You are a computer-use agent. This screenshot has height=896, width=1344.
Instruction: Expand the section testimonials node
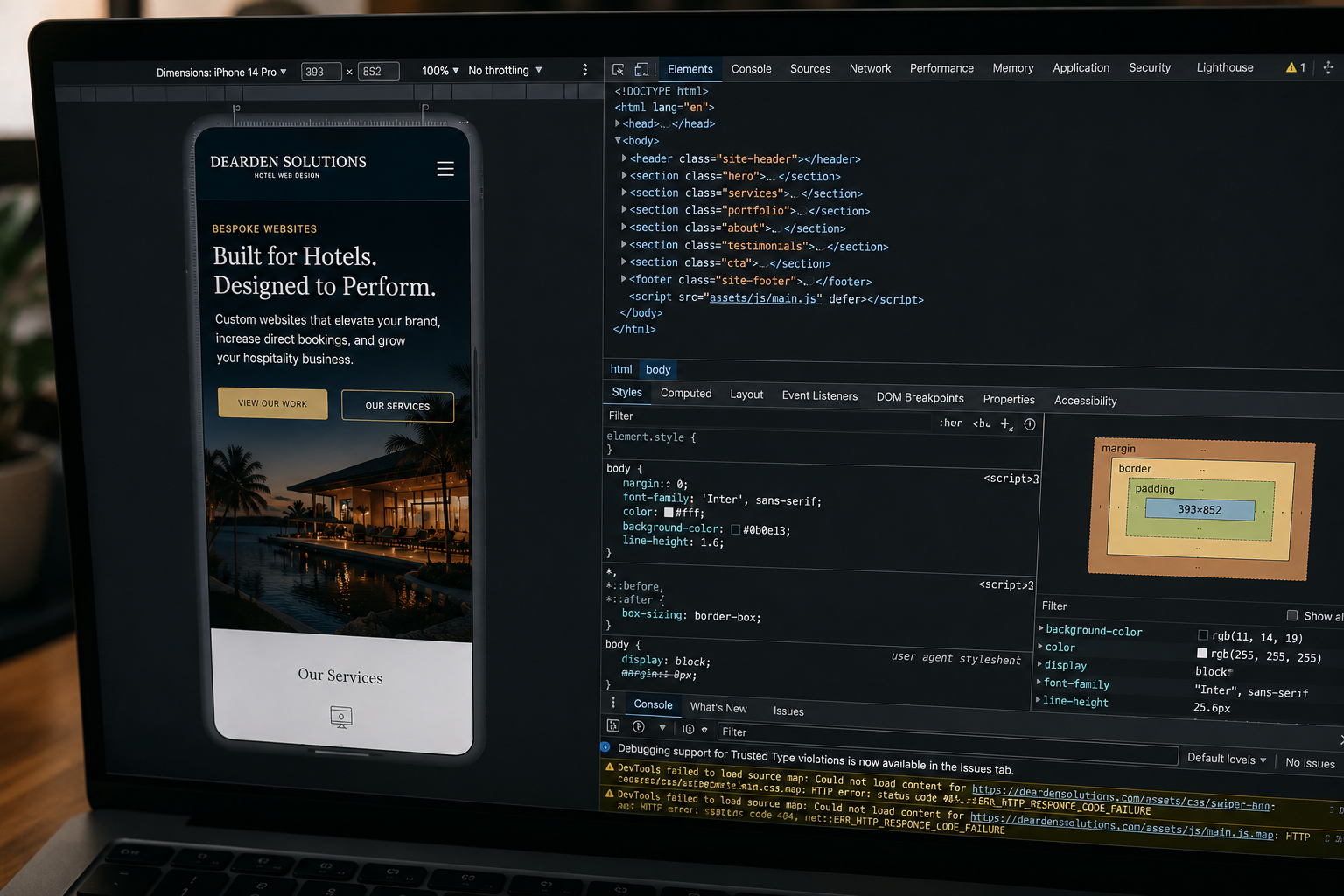pos(625,244)
